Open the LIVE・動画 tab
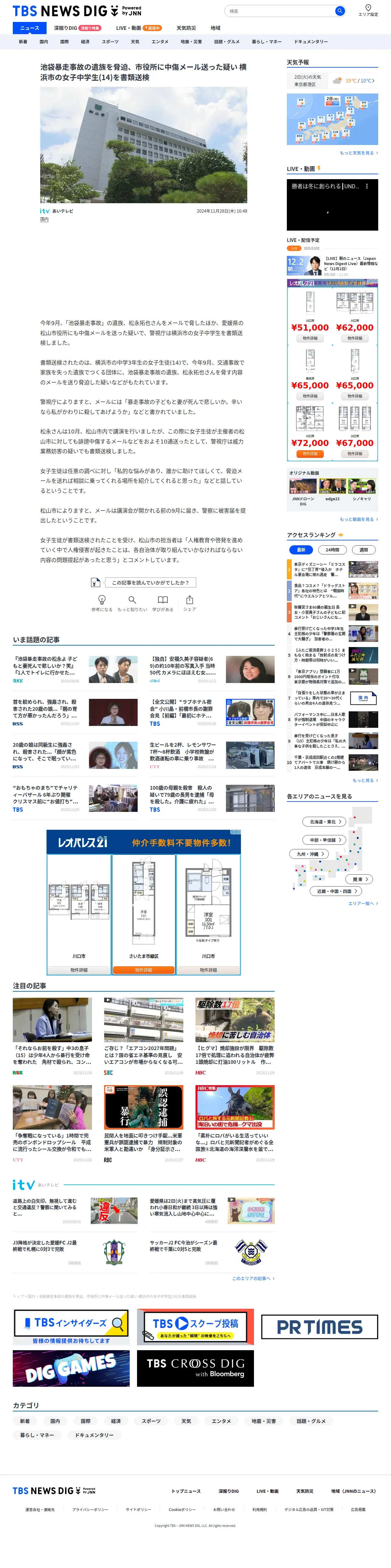 pos(139,28)
